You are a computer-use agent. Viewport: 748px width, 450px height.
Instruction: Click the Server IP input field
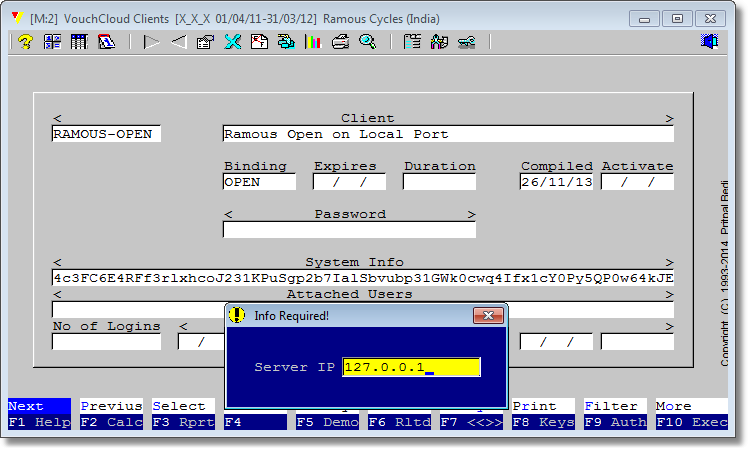(411, 367)
